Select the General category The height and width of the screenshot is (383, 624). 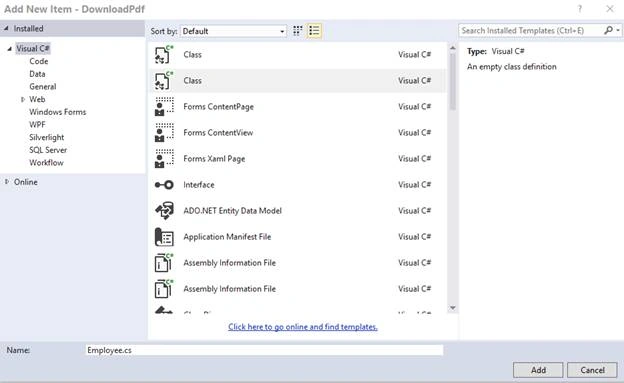(43, 87)
